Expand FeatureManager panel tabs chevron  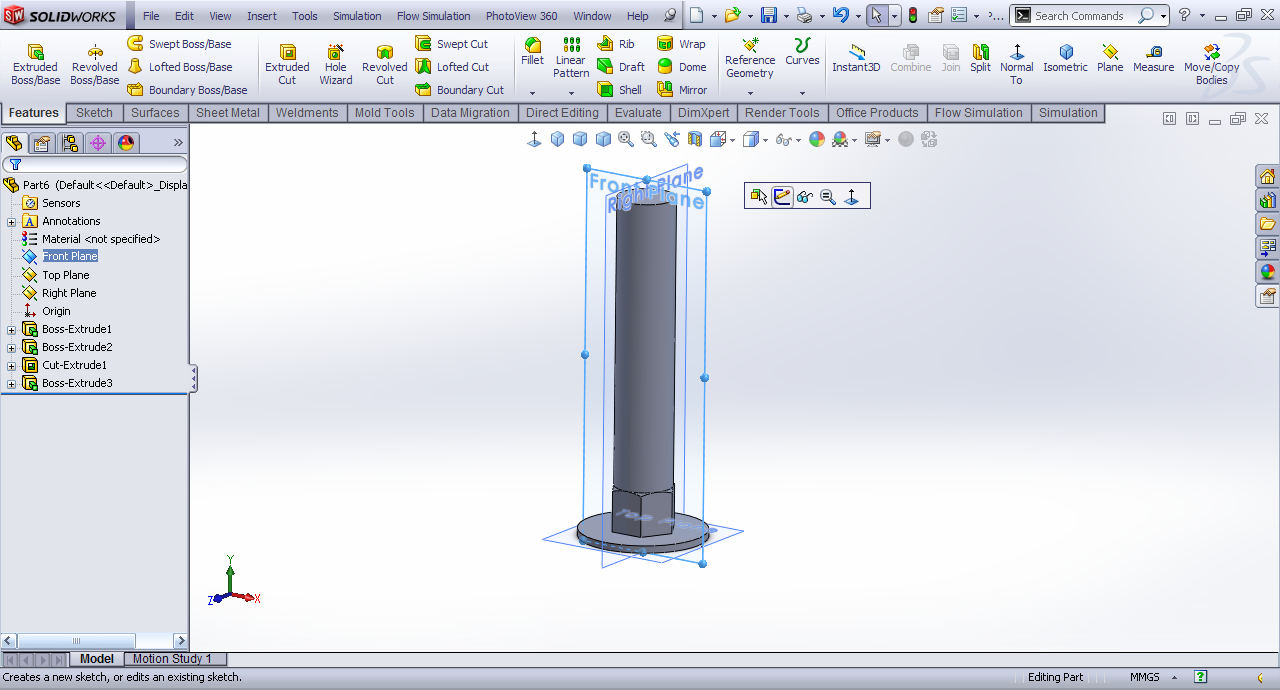(178, 143)
